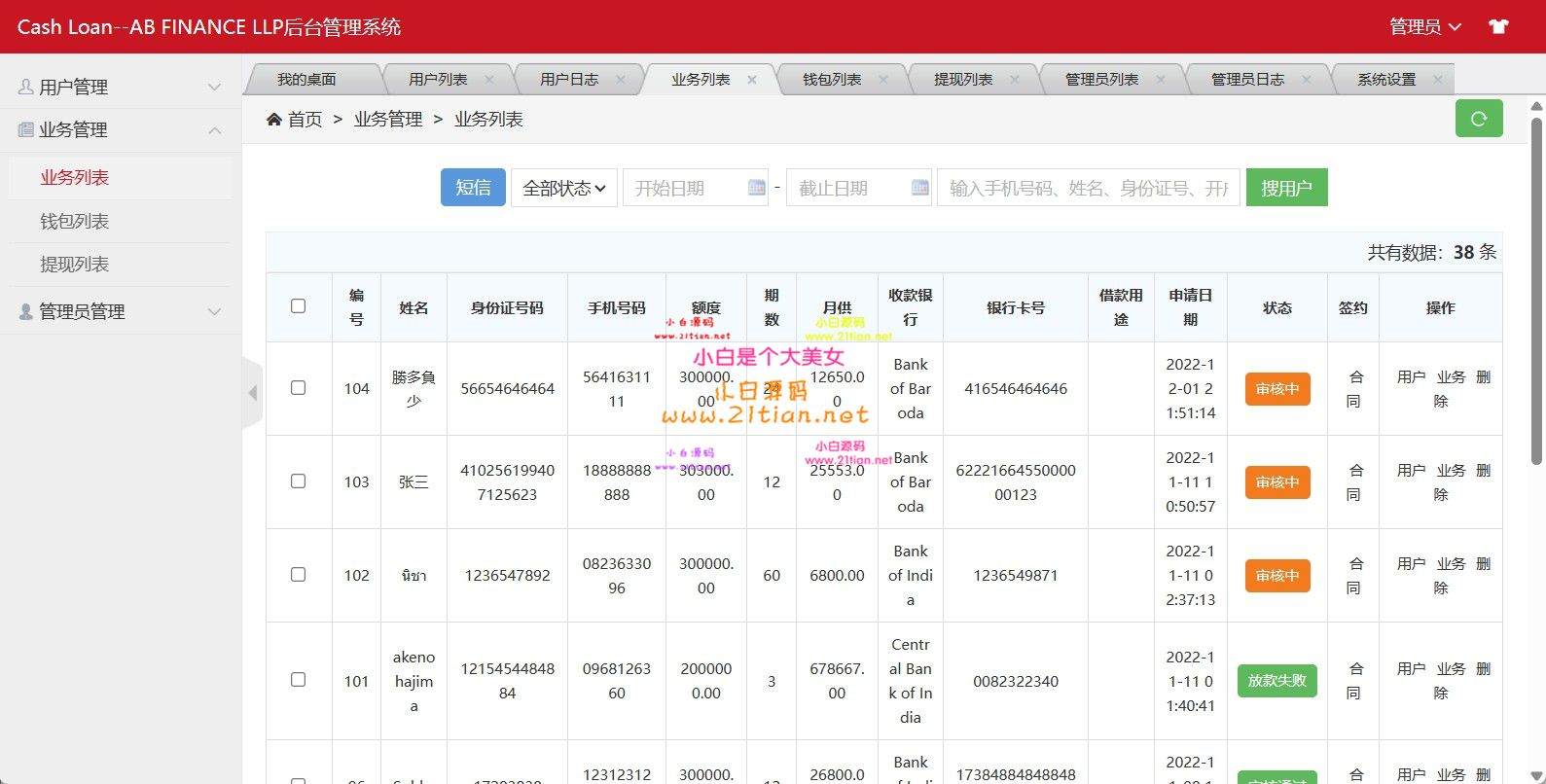Viewport: 1546px width, 784px height.
Task: Switch to the 我的桌面 tab
Action: click(306, 80)
